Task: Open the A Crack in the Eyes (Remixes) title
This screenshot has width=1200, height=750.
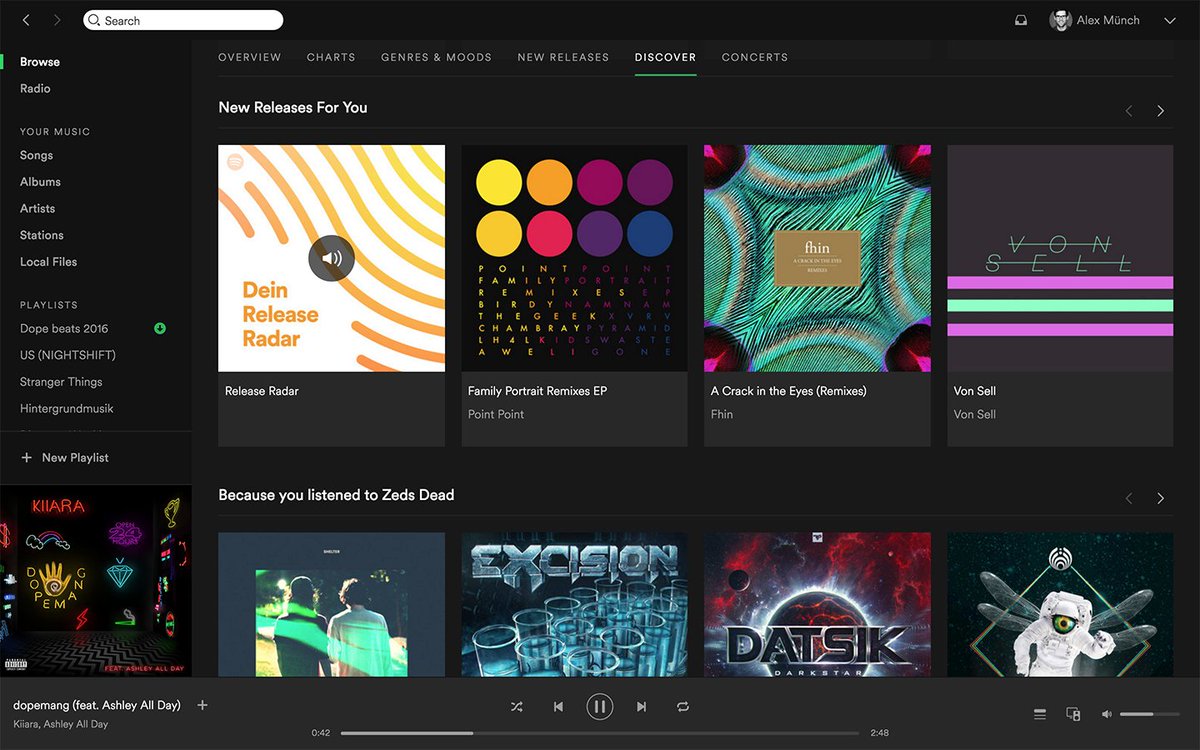Action: tap(788, 391)
